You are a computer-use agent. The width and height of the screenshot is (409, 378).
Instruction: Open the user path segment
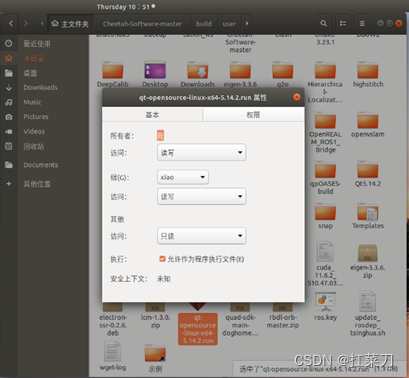click(x=229, y=24)
